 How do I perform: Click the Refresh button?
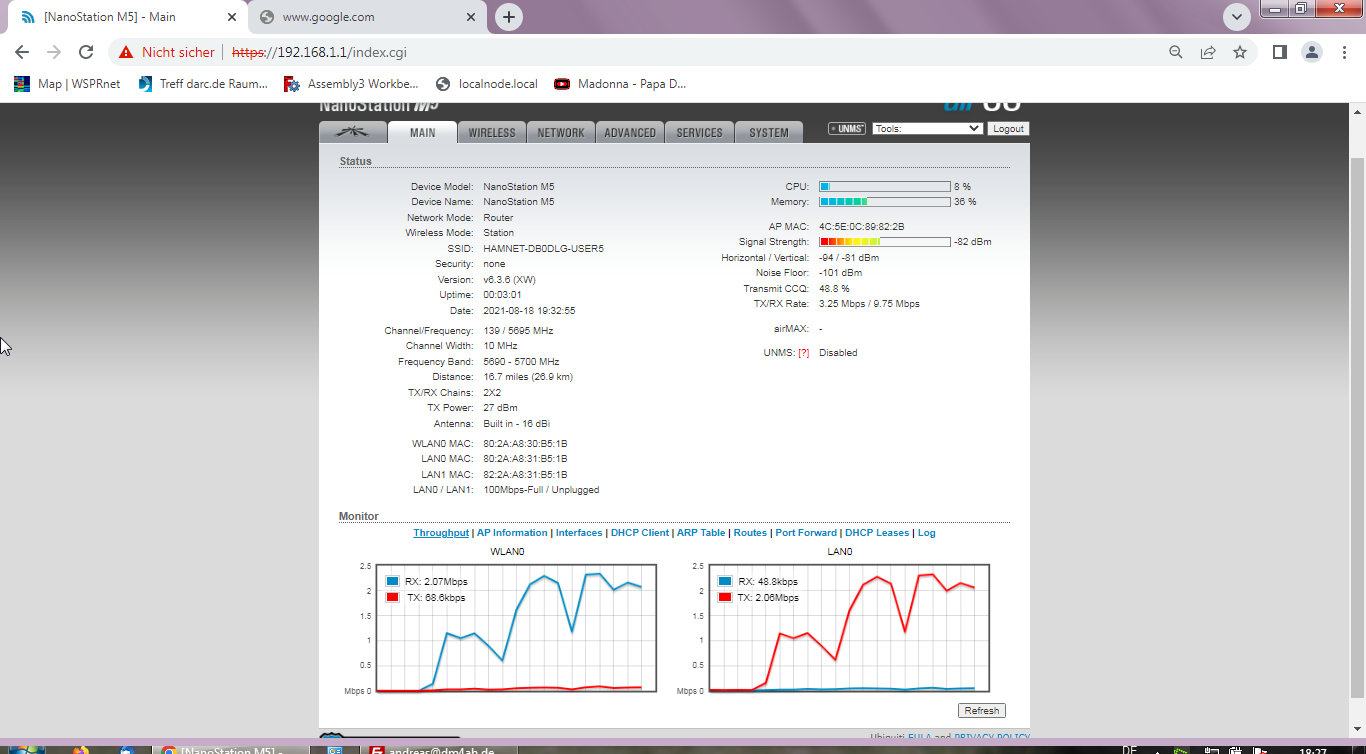point(981,710)
